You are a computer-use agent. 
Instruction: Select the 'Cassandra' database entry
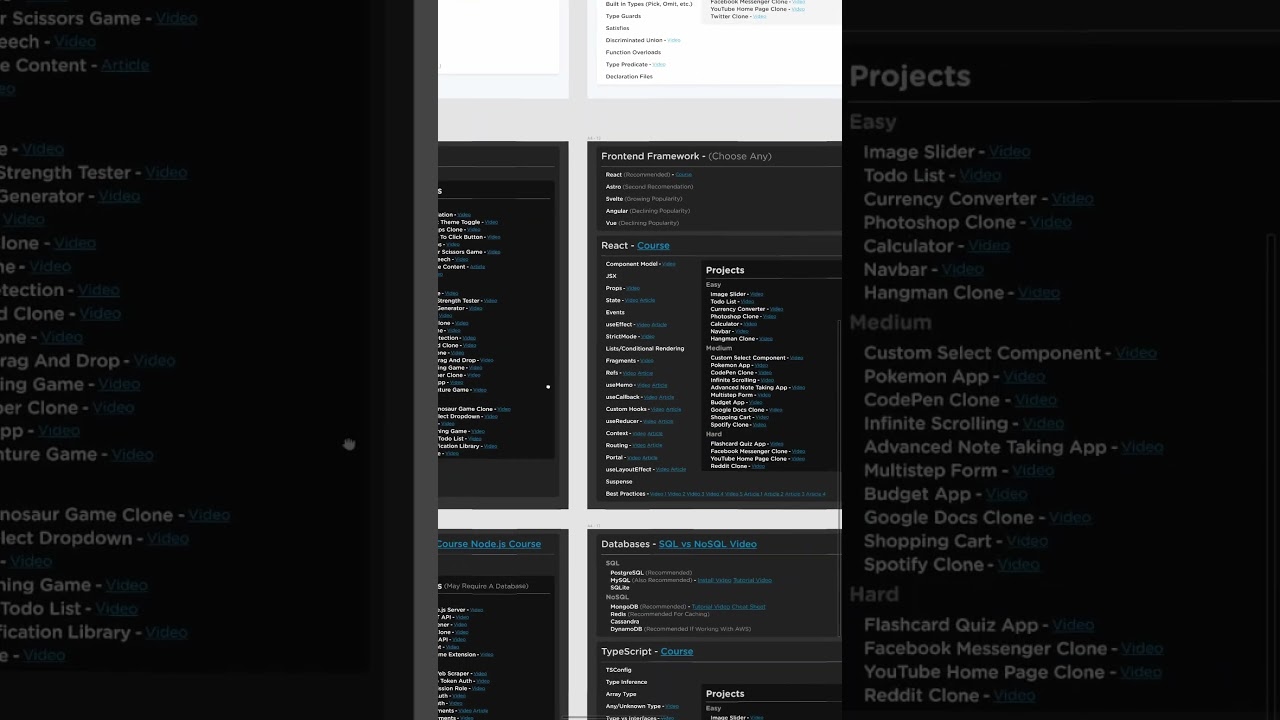pyautogui.click(x=625, y=622)
